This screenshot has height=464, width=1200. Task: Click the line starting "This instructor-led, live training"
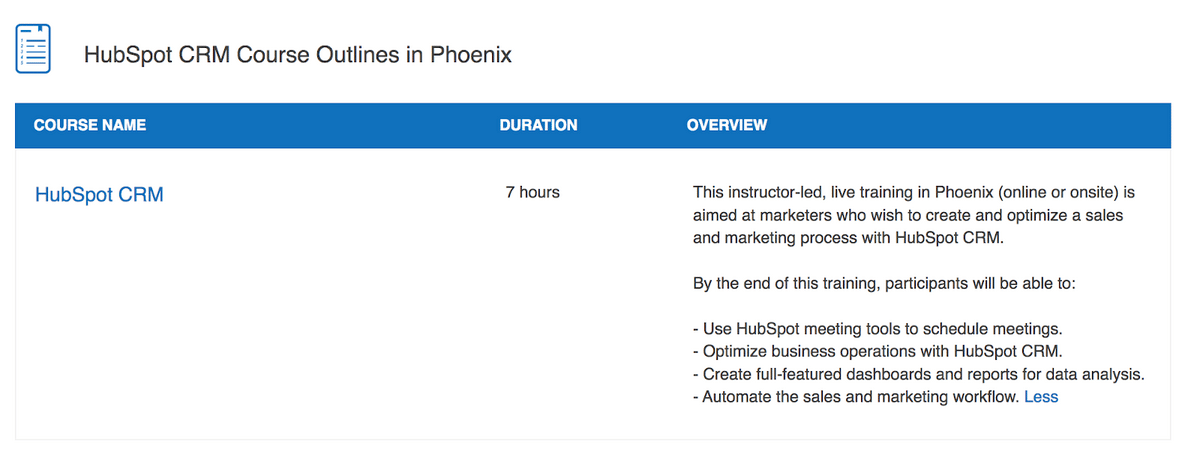coord(914,192)
